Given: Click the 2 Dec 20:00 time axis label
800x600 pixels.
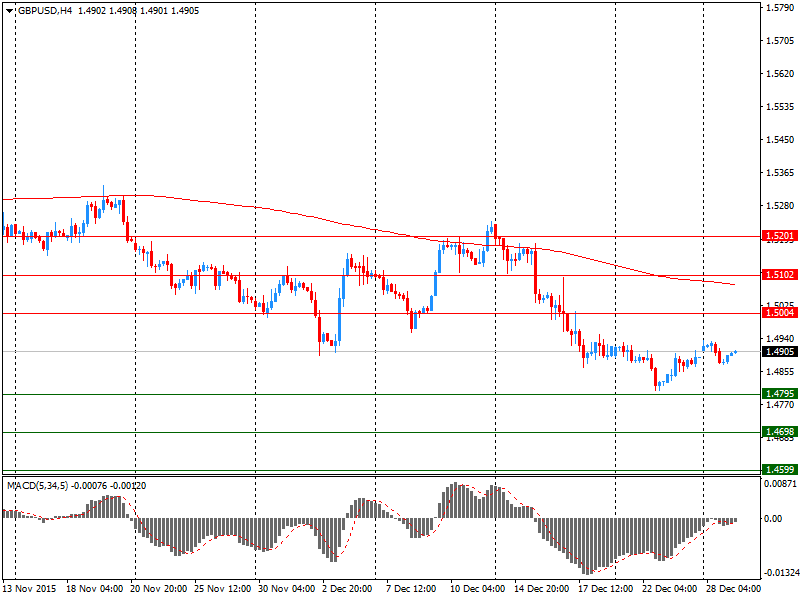Looking at the screenshot, I should (347, 589).
